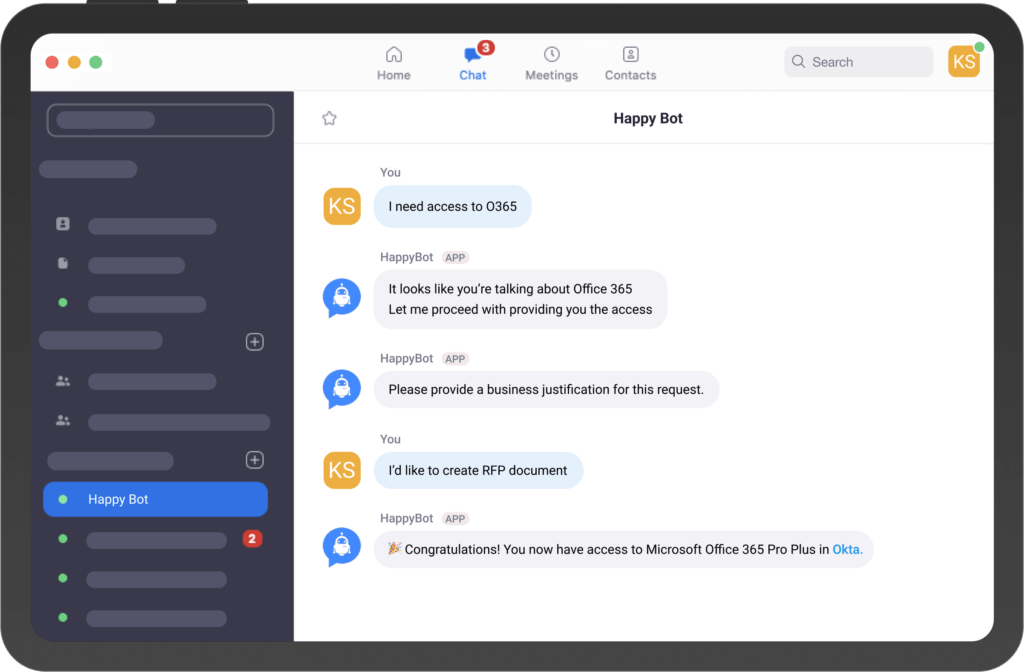Select the Home icon in top navigation
The height and width of the screenshot is (672, 1024).
coord(393,55)
